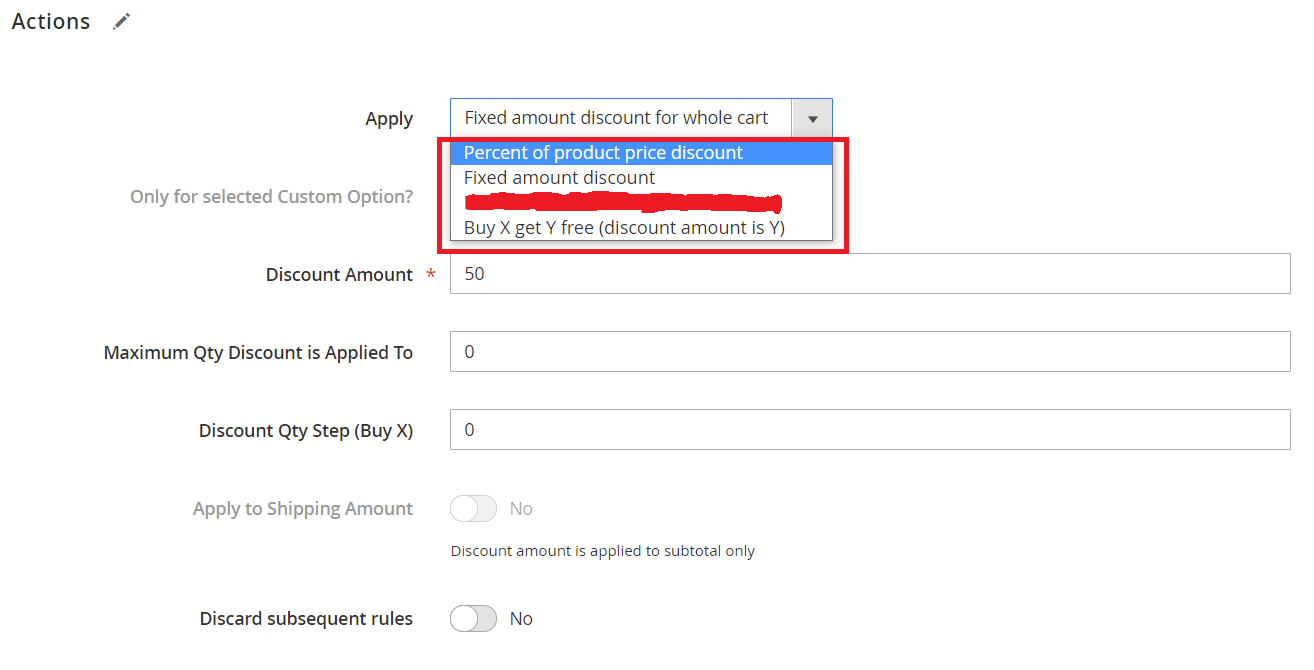The image size is (1314, 670).
Task: Click the redacted third dropdown option
Action: pos(622,203)
